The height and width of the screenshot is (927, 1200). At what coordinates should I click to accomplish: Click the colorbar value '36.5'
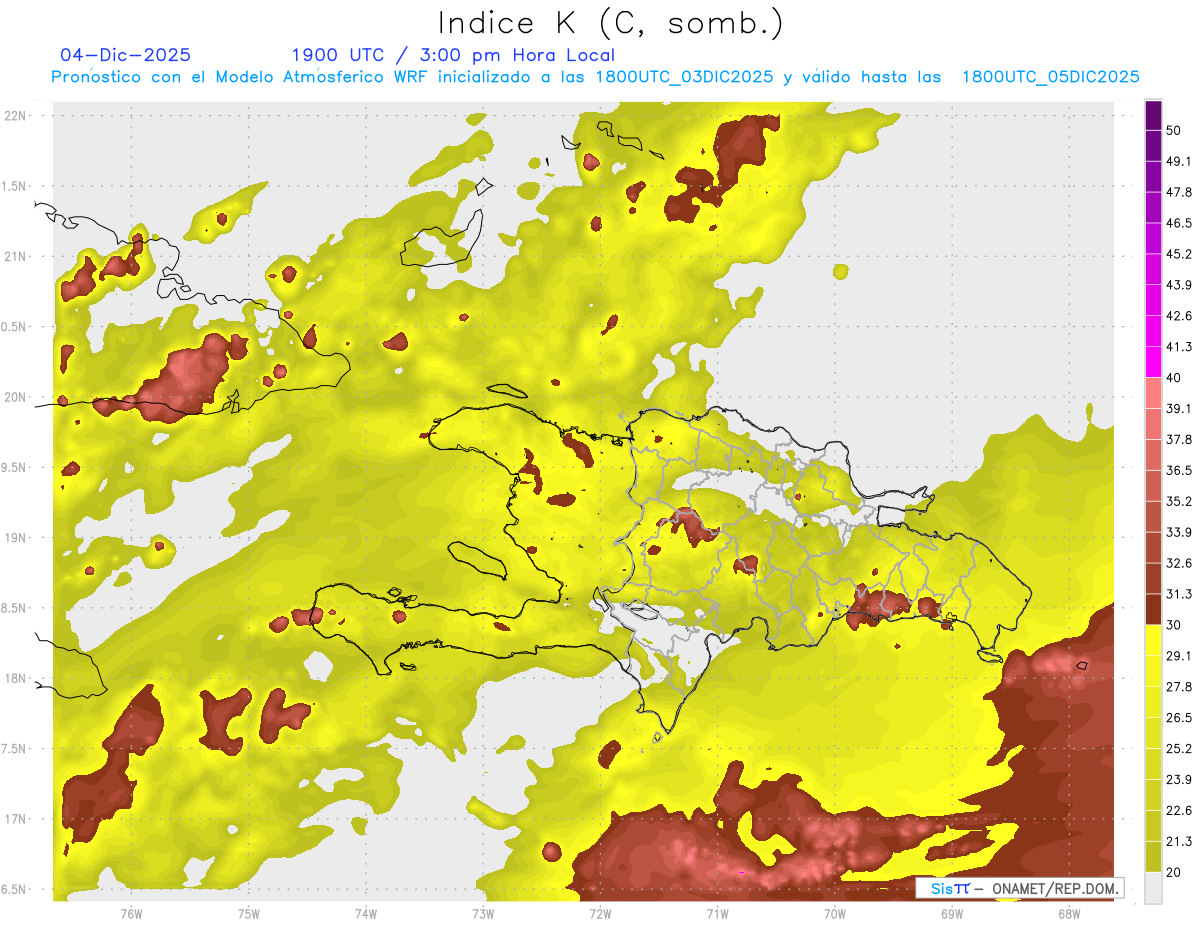tap(1179, 470)
